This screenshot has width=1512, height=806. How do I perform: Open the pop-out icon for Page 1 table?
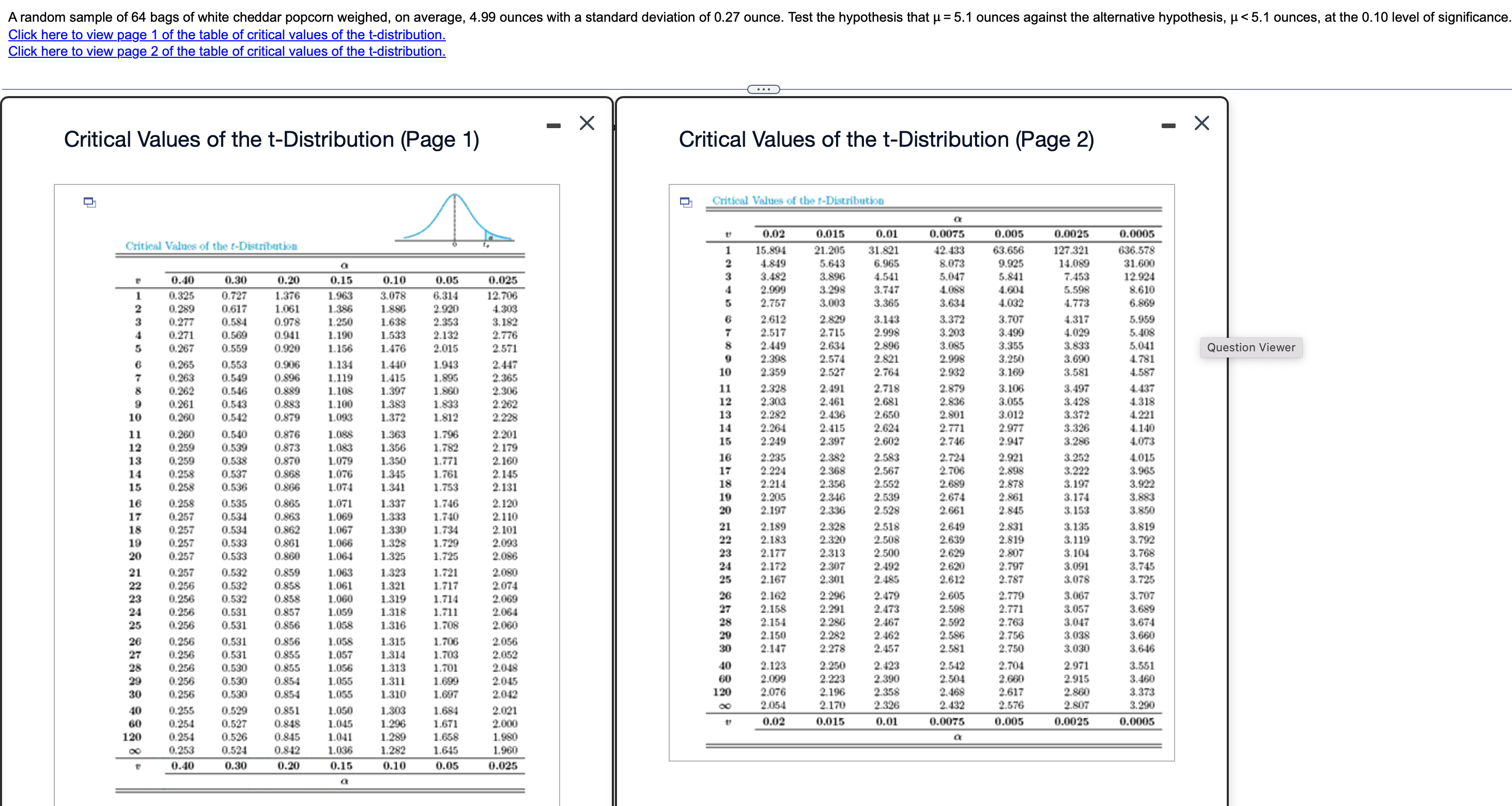[89, 203]
